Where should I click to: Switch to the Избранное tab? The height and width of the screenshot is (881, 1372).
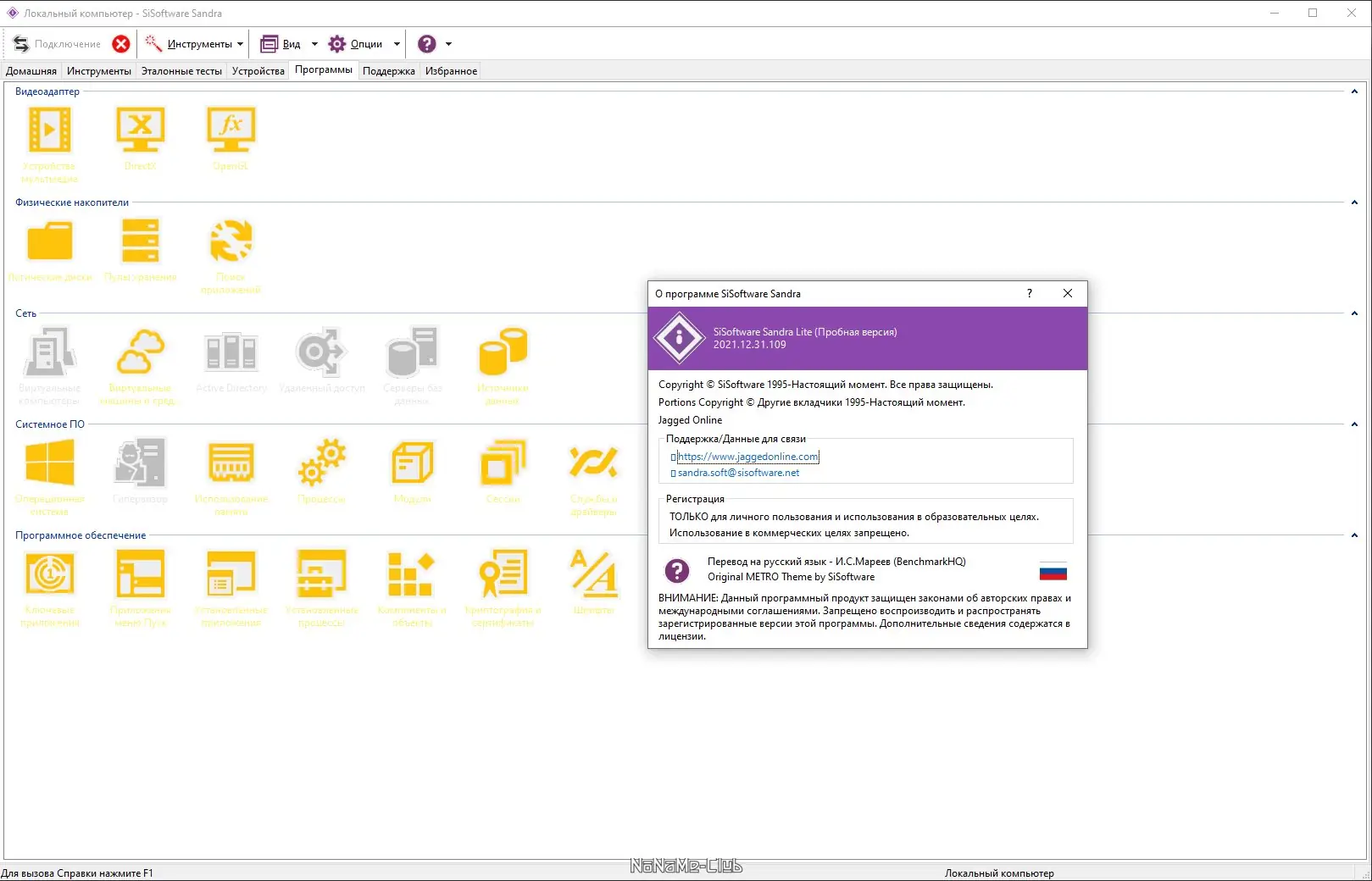tap(452, 71)
